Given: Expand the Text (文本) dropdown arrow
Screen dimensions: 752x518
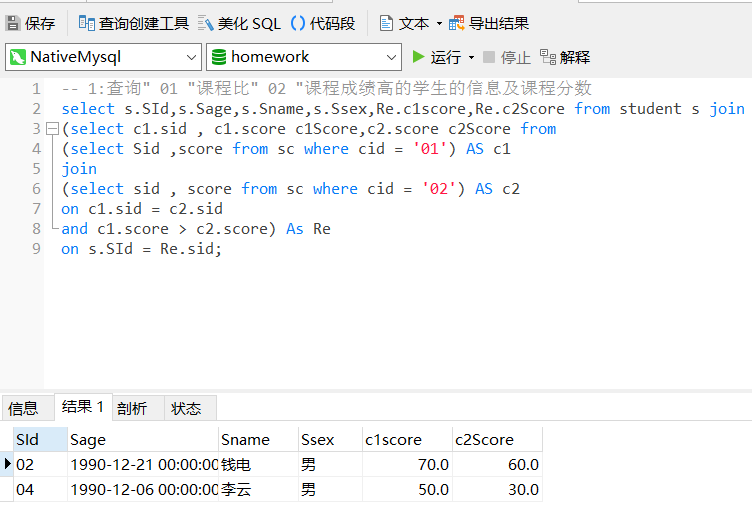Looking at the screenshot, I should pos(439,23).
